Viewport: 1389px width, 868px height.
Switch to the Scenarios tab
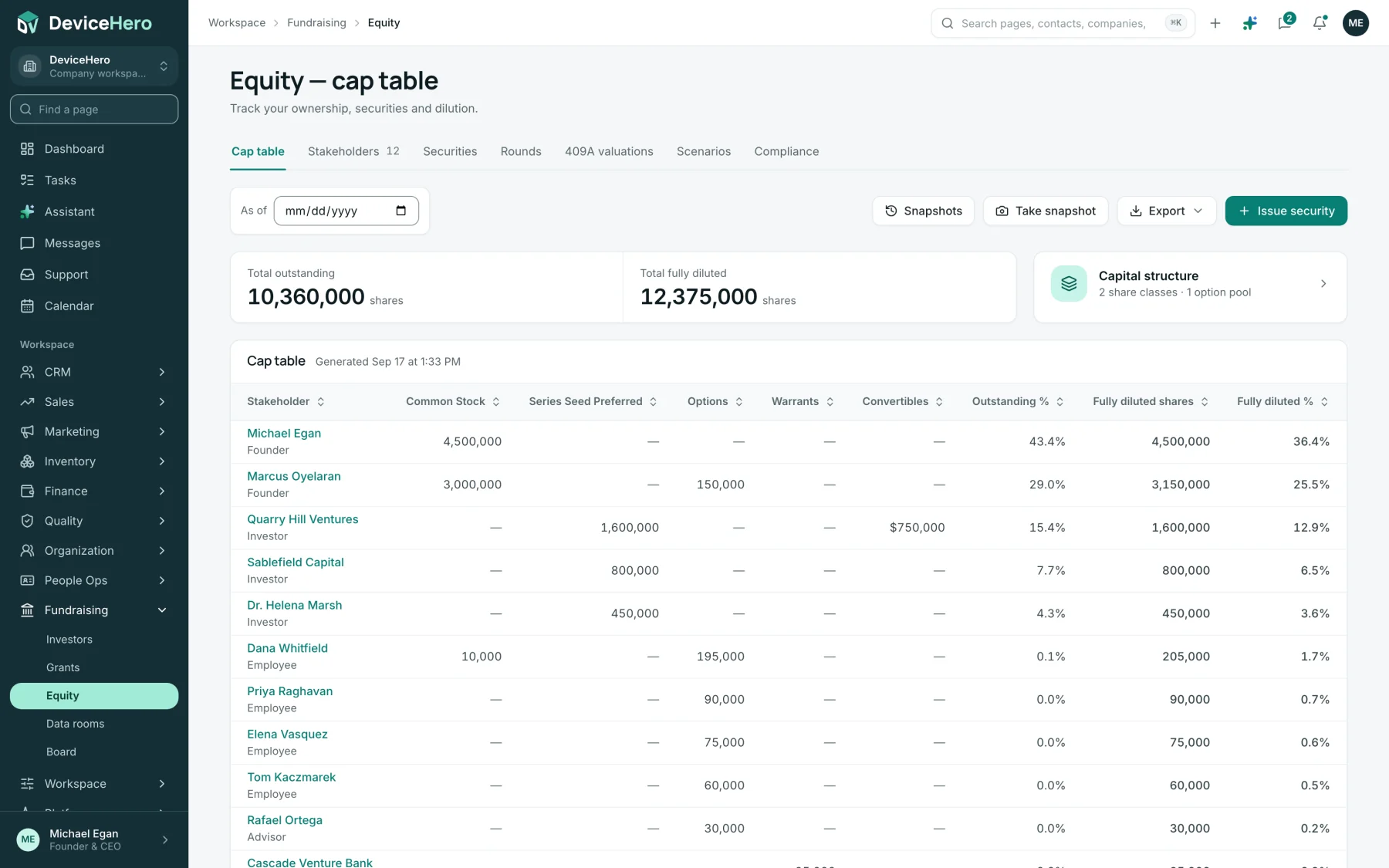pyautogui.click(x=704, y=151)
